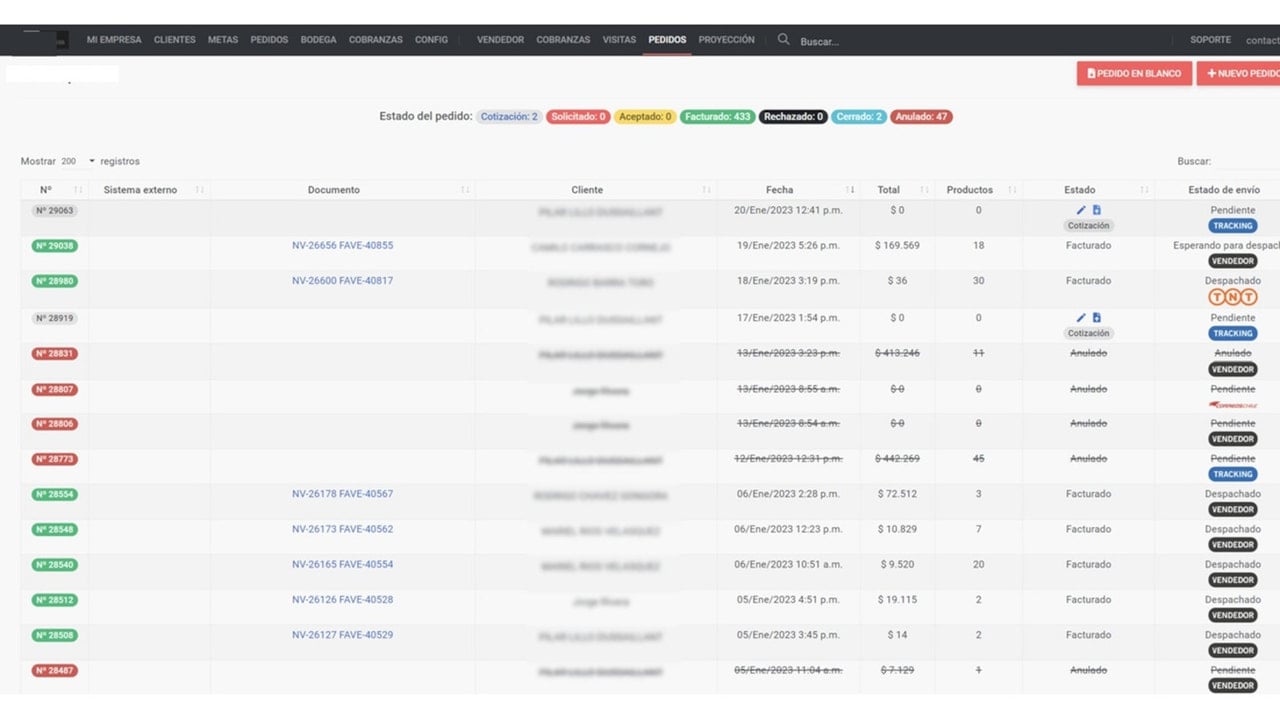The width and height of the screenshot is (1280, 720).
Task: Sort by the Fecha column sort arrows
Action: coord(851,190)
